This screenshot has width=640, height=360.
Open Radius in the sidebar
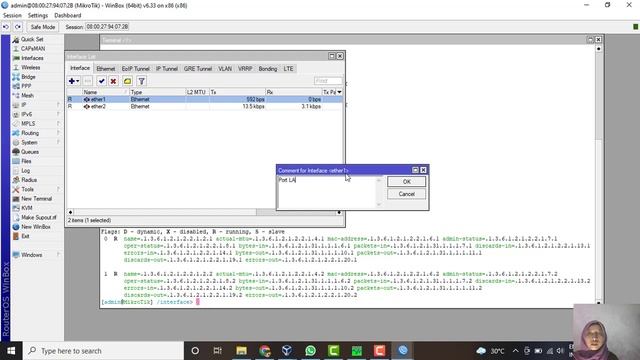point(29,180)
